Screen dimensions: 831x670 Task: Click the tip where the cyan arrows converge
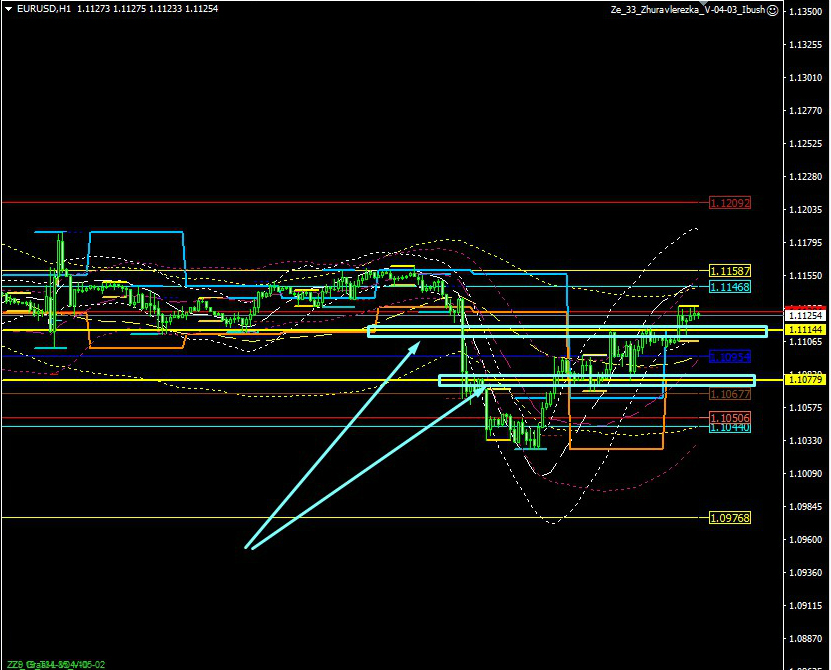247,547
